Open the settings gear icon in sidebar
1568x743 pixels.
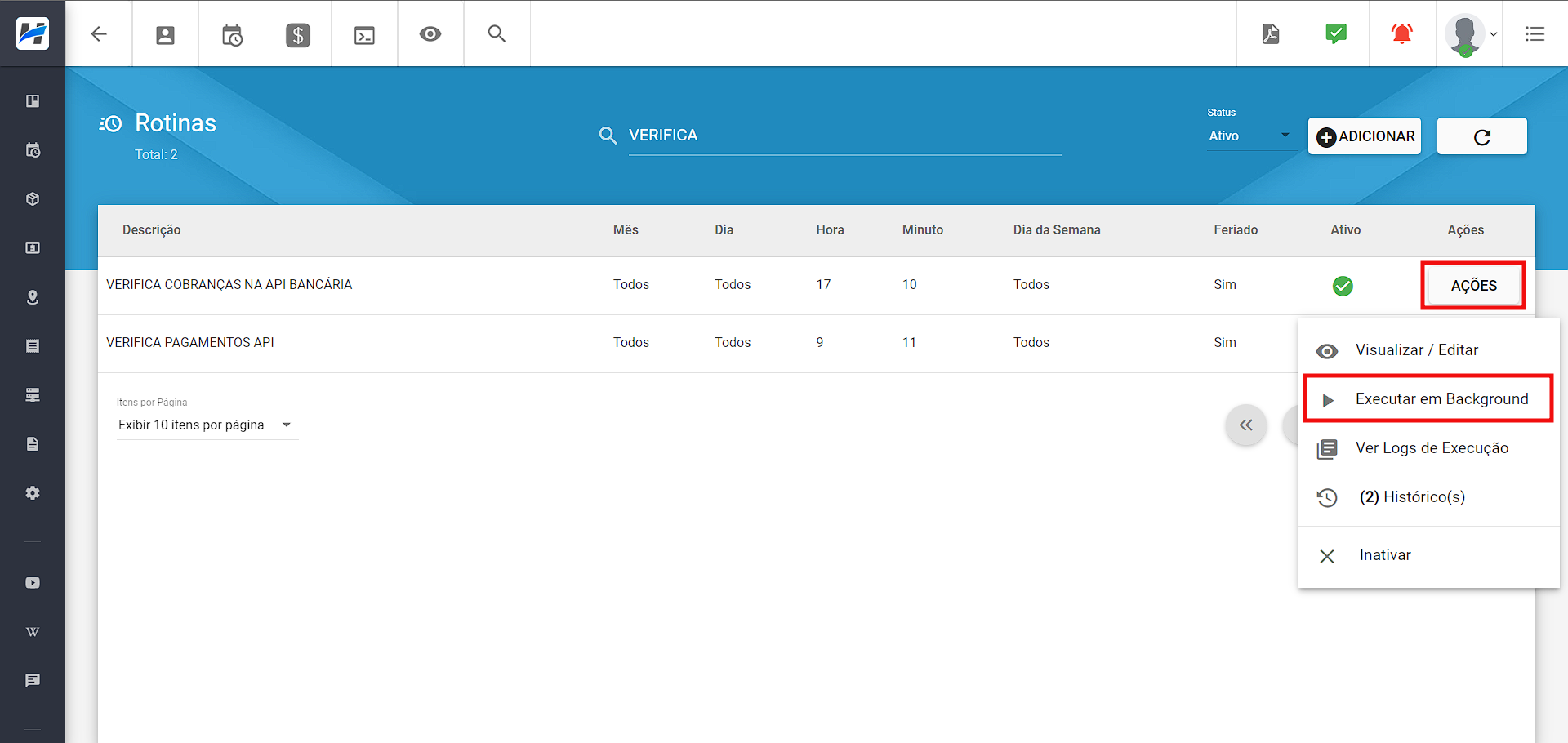pos(33,493)
